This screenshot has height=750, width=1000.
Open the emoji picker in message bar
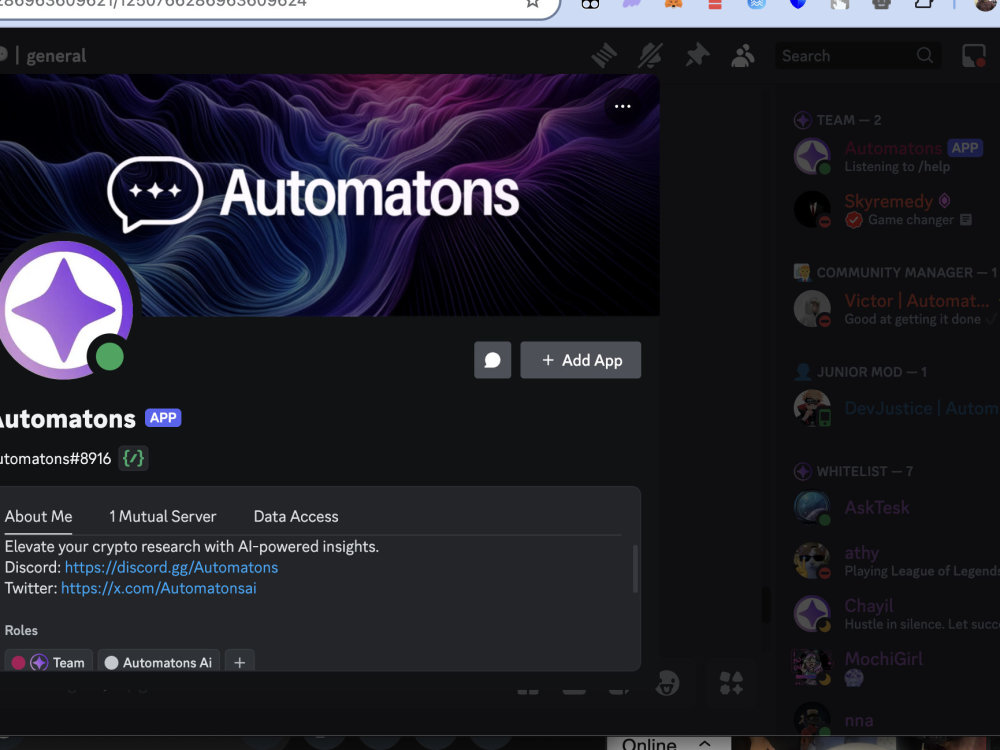click(667, 684)
